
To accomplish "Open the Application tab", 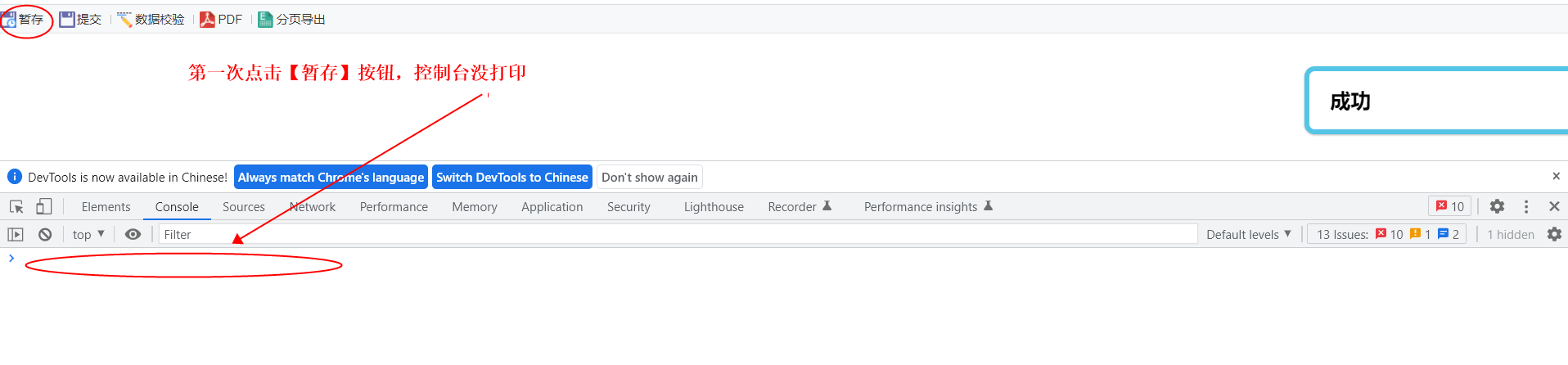I will (x=552, y=207).
